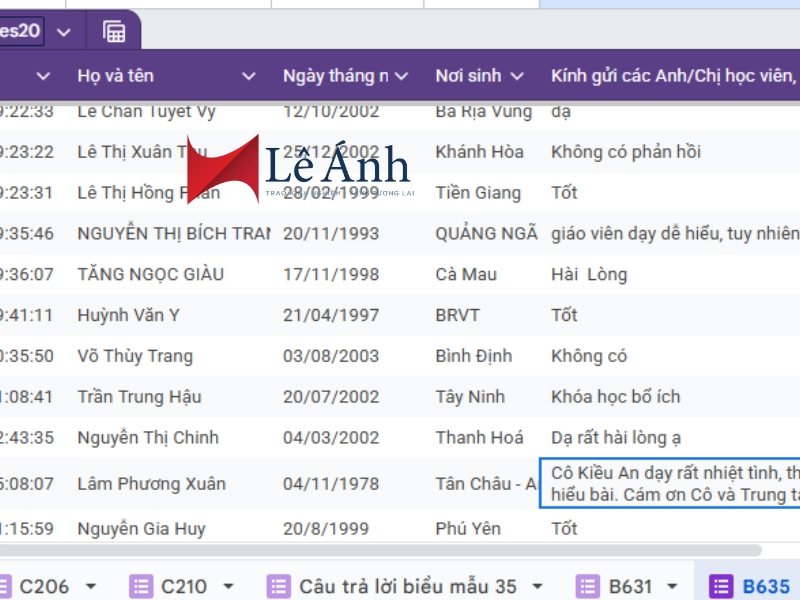800x600 pixels.
Task: Click the form icon on the B631 tab
Action: 588,586
